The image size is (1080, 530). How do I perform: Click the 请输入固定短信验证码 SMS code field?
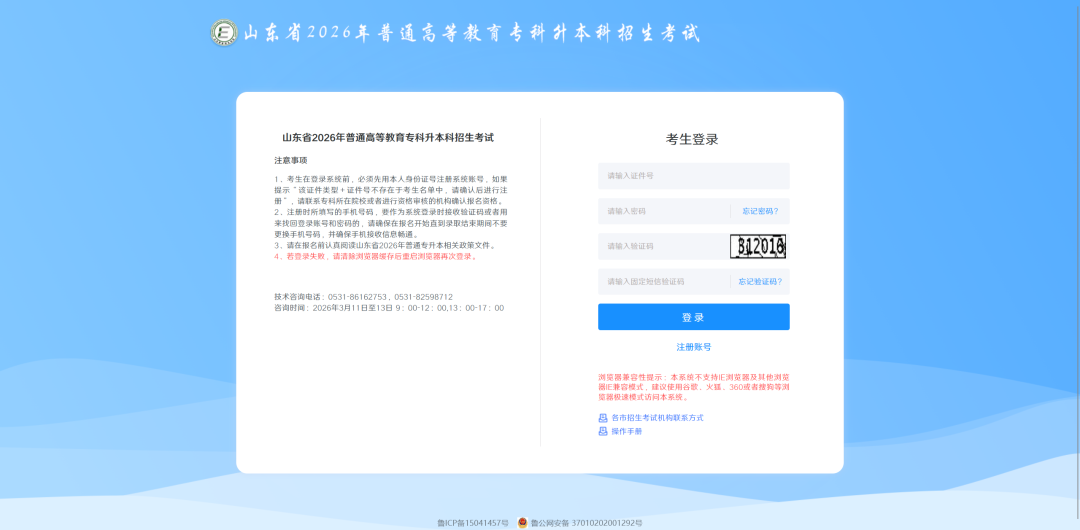pyautogui.click(x=662, y=281)
